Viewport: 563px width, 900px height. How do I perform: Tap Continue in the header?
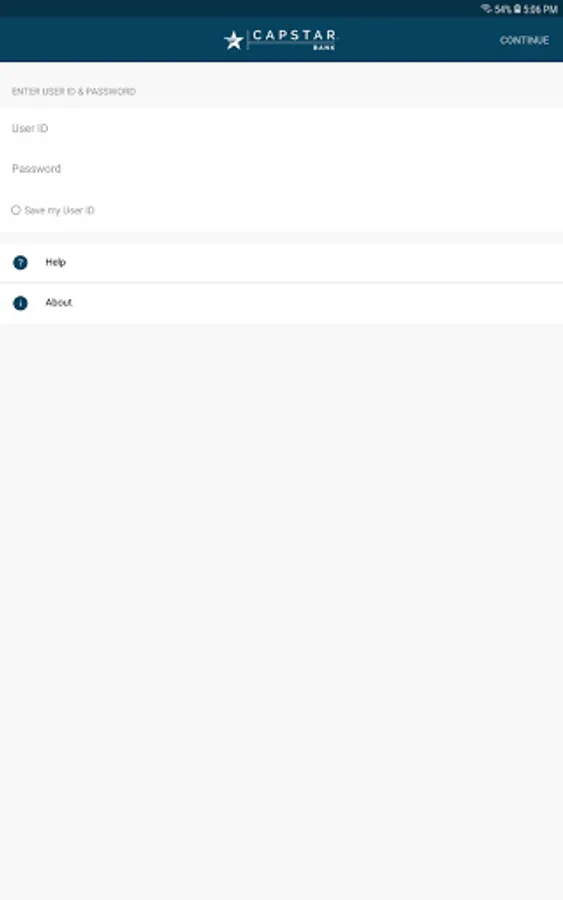point(524,40)
